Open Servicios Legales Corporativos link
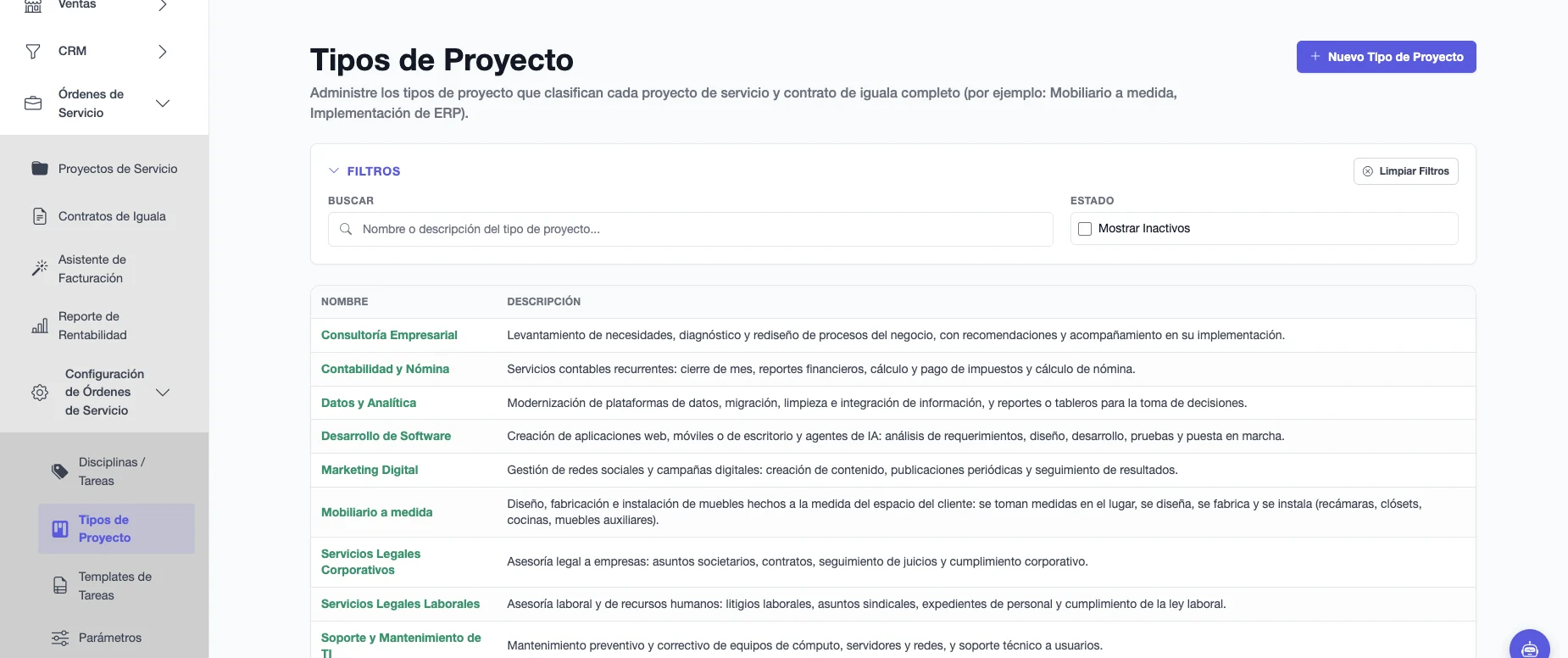This screenshot has width=1568, height=658. pos(371,562)
